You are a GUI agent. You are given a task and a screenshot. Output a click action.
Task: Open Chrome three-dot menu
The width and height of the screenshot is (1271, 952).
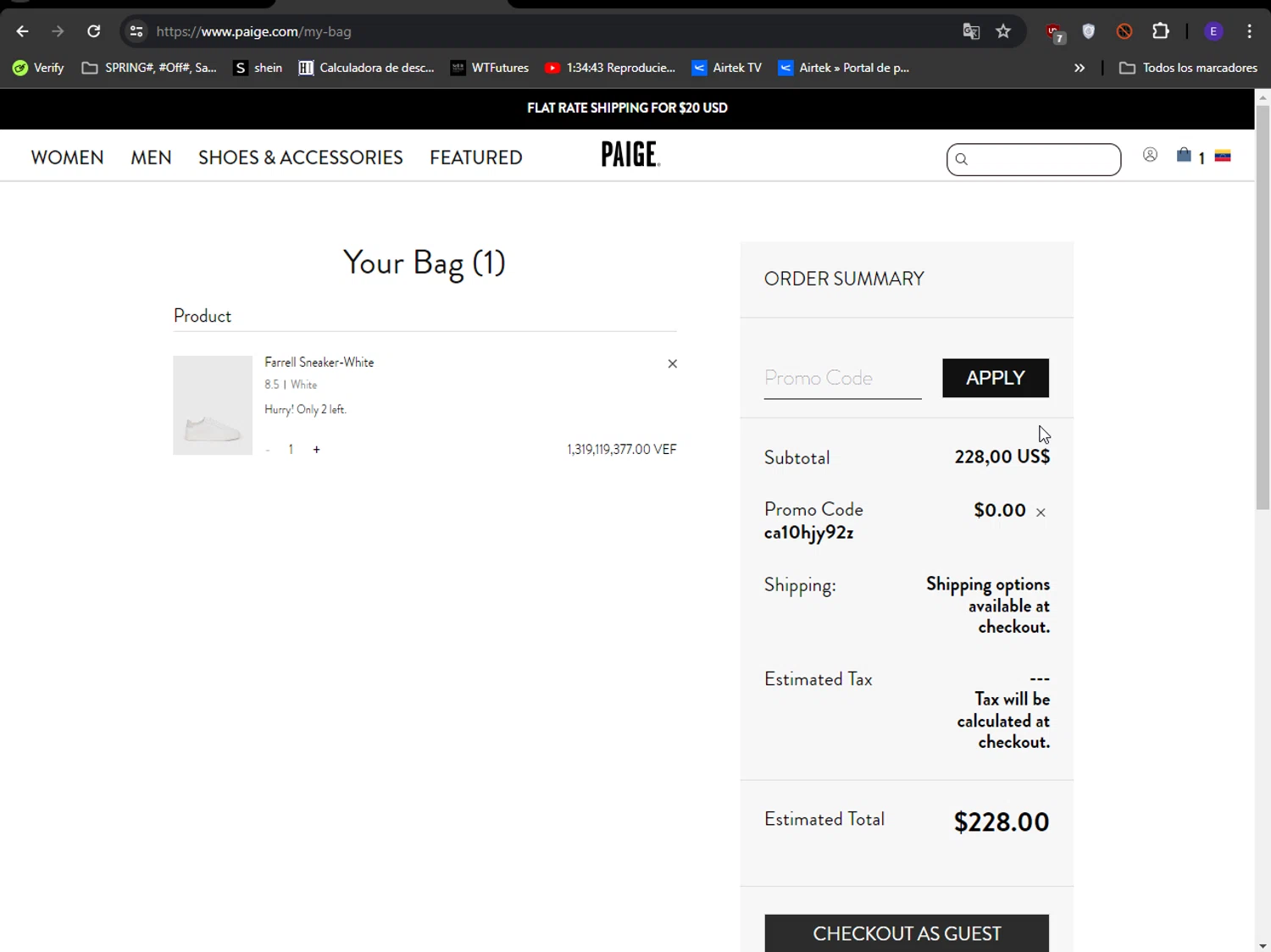(1249, 31)
